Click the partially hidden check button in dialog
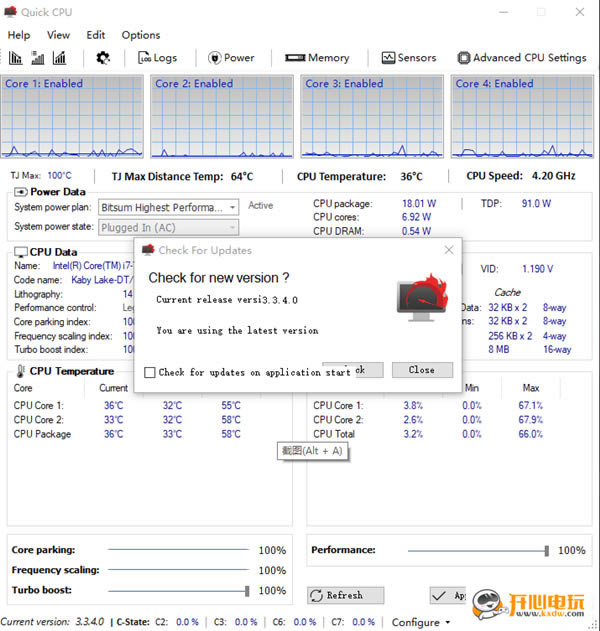 [369, 370]
